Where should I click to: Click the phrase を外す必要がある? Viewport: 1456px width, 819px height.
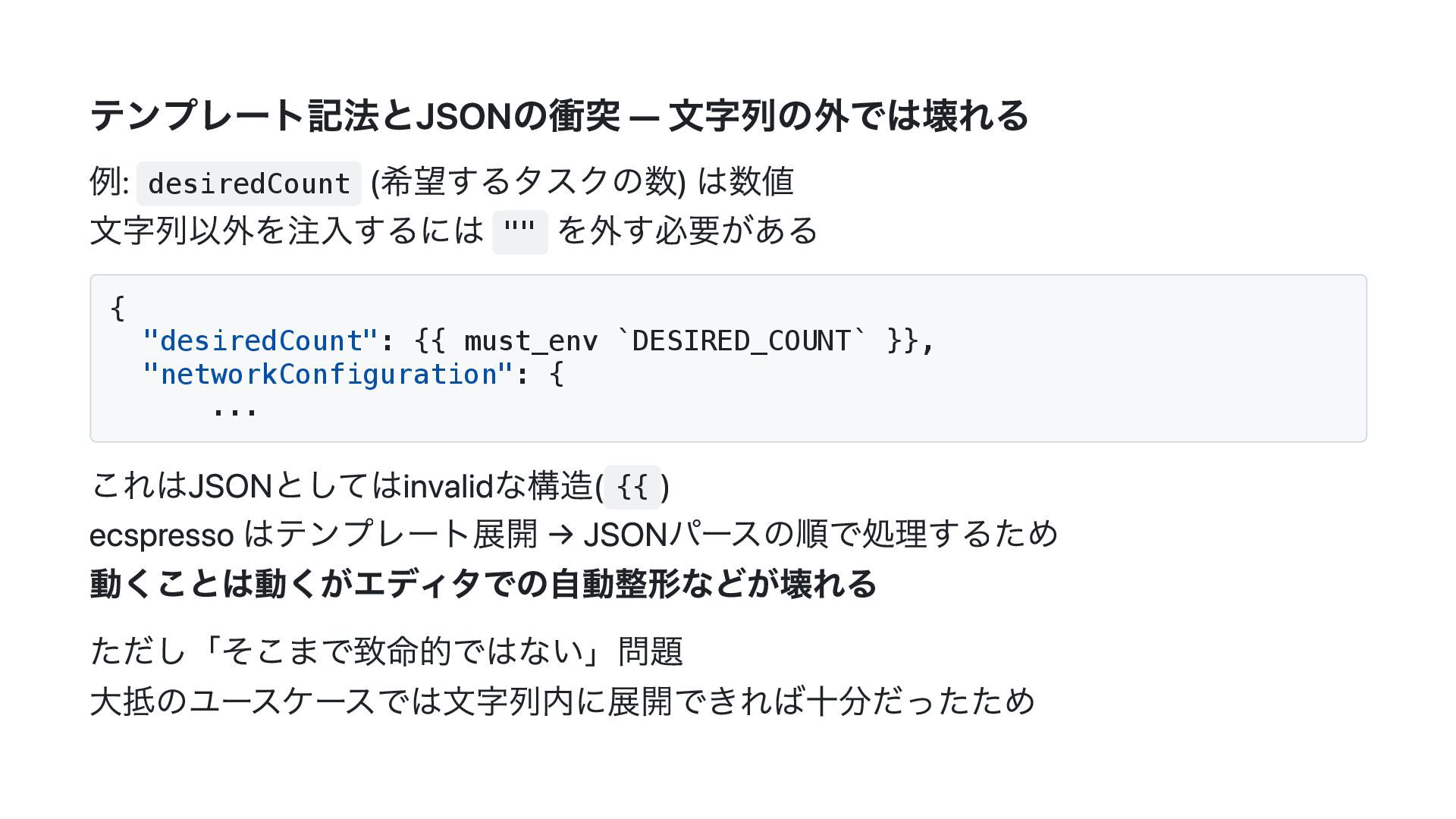pyautogui.click(x=687, y=231)
